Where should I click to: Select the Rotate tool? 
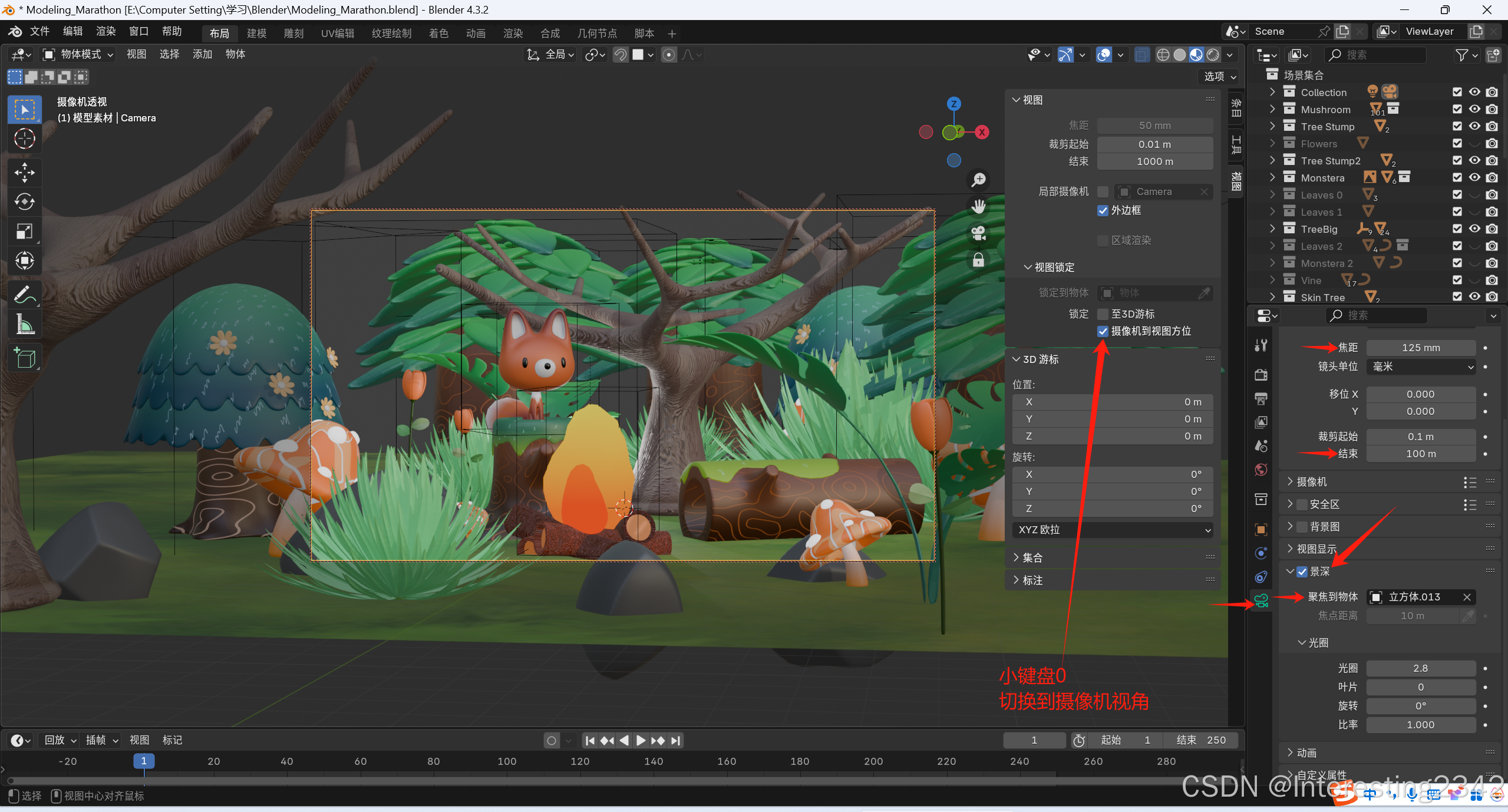[24, 202]
